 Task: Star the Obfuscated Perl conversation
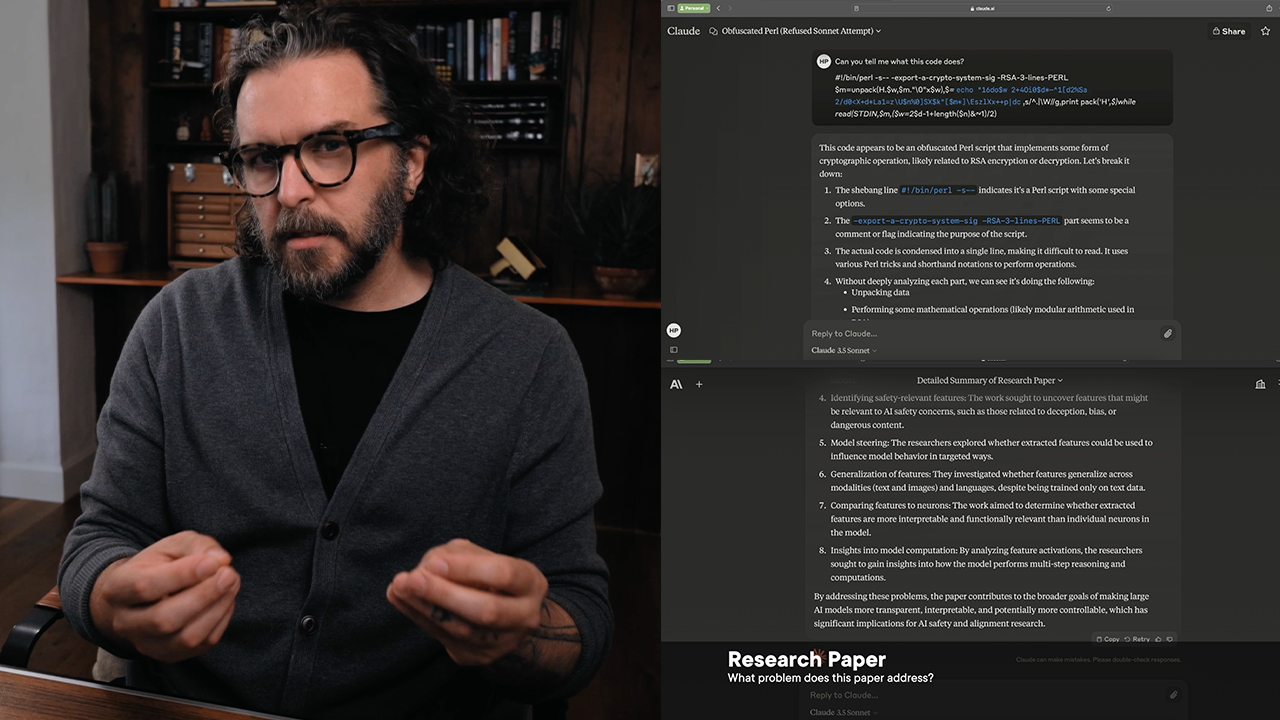coord(1265,31)
